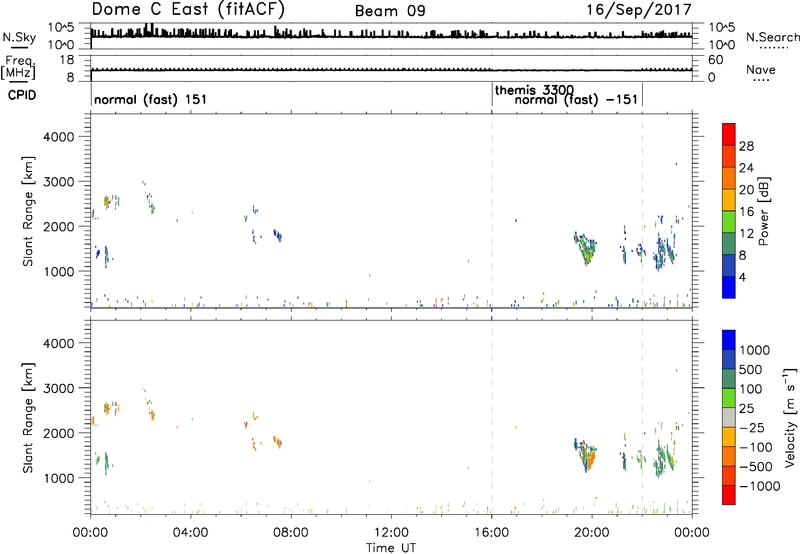Click the "Slant Range [km]" label of Velocity panel
Image resolution: width=800 pixels, height=554 pixels.
pyautogui.click(x=28, y=418)
